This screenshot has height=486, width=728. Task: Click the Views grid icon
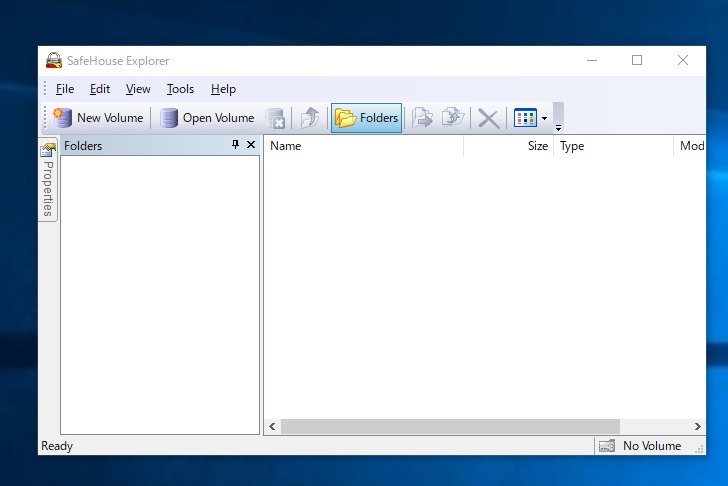coord(525,118)
